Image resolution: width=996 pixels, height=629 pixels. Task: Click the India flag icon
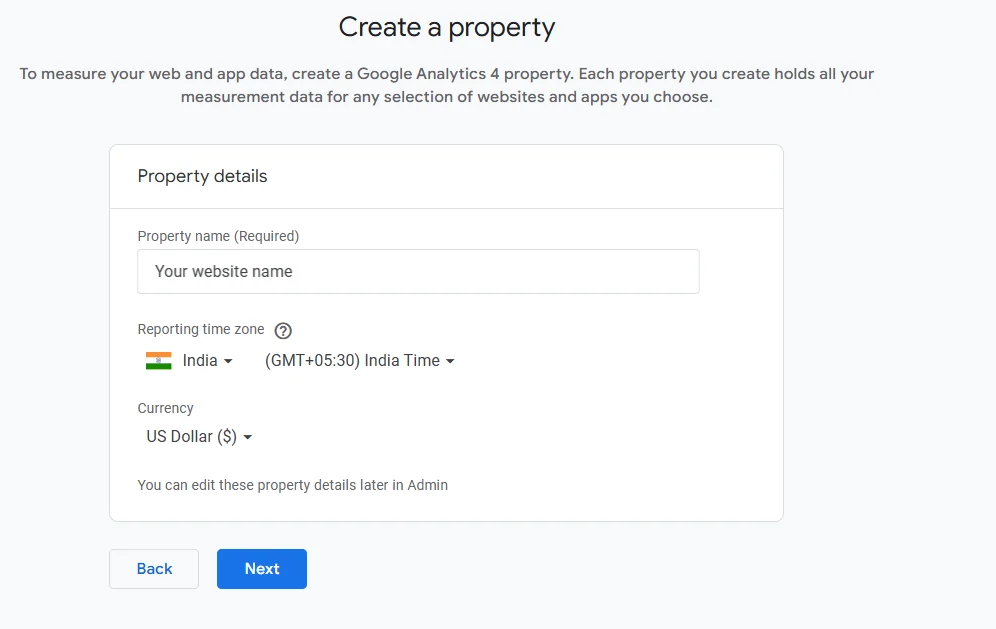point(158,361)
